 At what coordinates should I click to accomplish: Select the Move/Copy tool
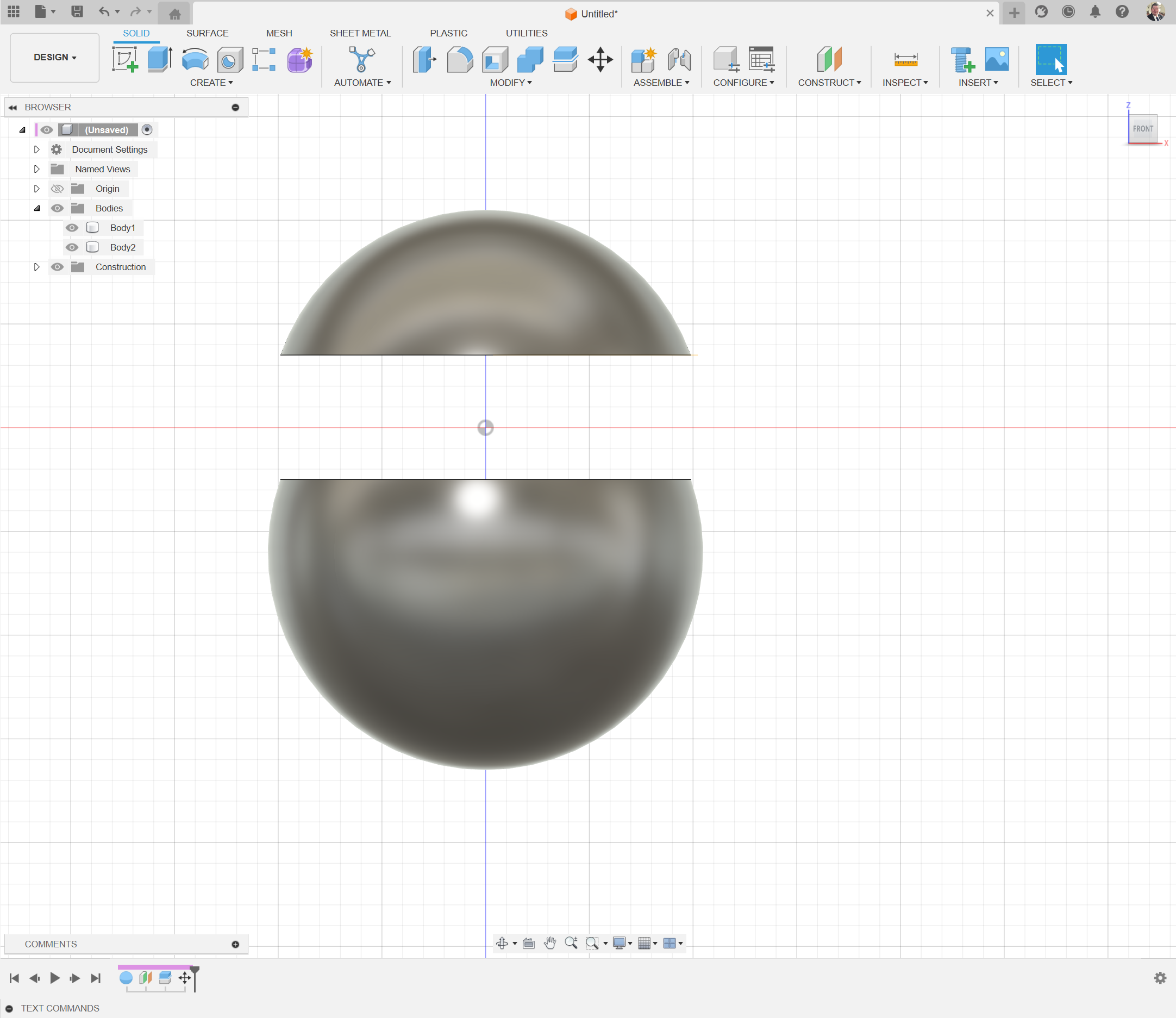(x=600, y=59)
